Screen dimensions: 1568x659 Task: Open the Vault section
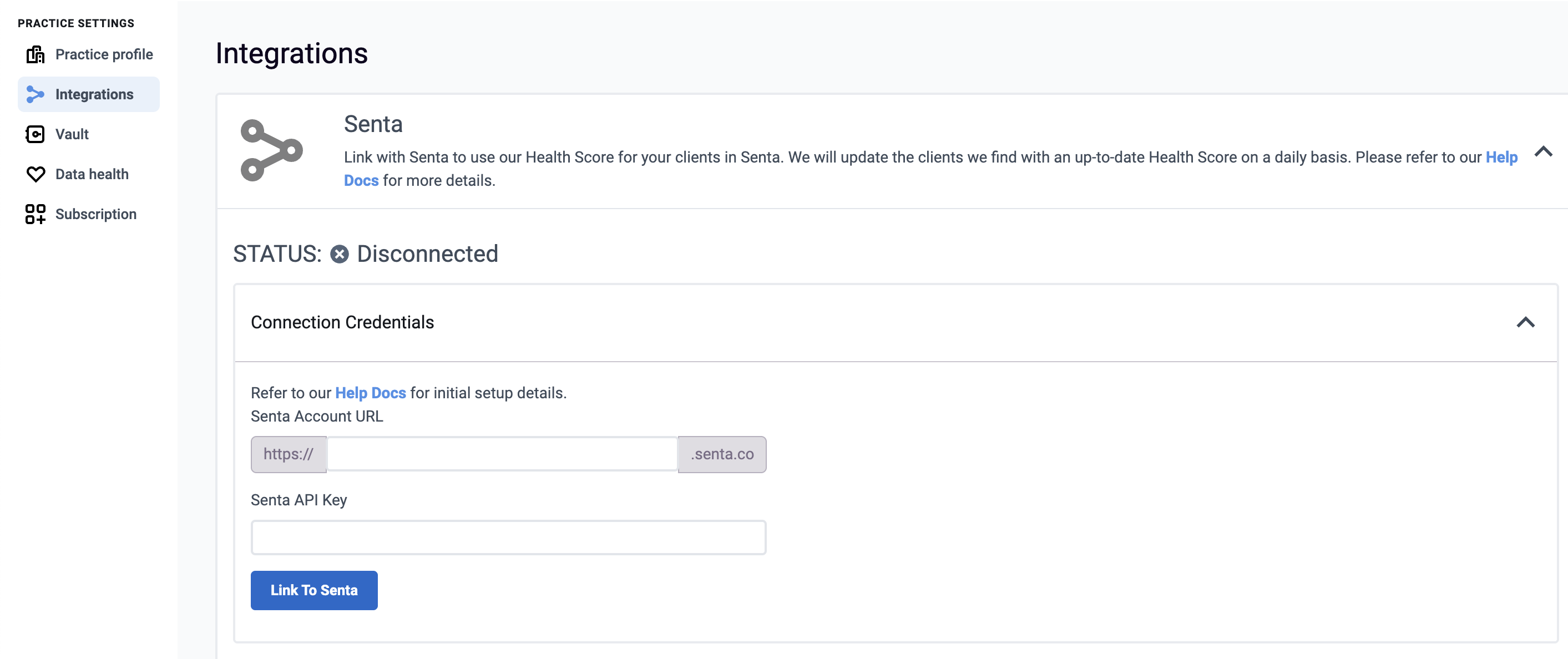pos(89,134)
